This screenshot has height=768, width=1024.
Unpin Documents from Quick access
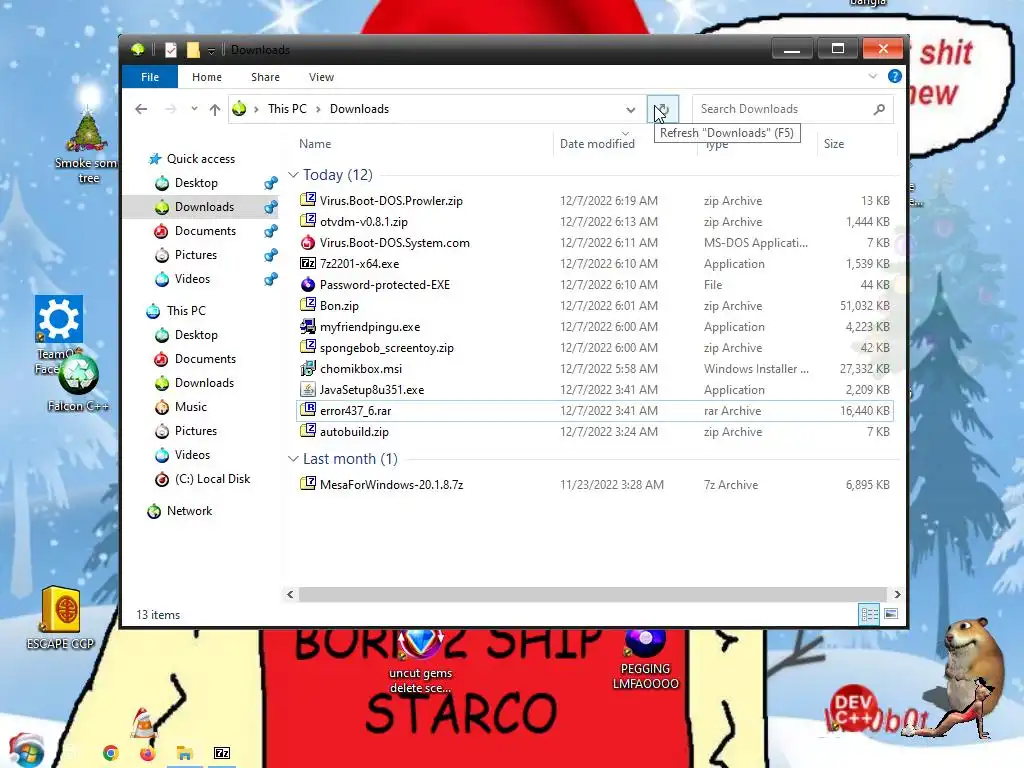pyautogui.click(x=271, y=231)
